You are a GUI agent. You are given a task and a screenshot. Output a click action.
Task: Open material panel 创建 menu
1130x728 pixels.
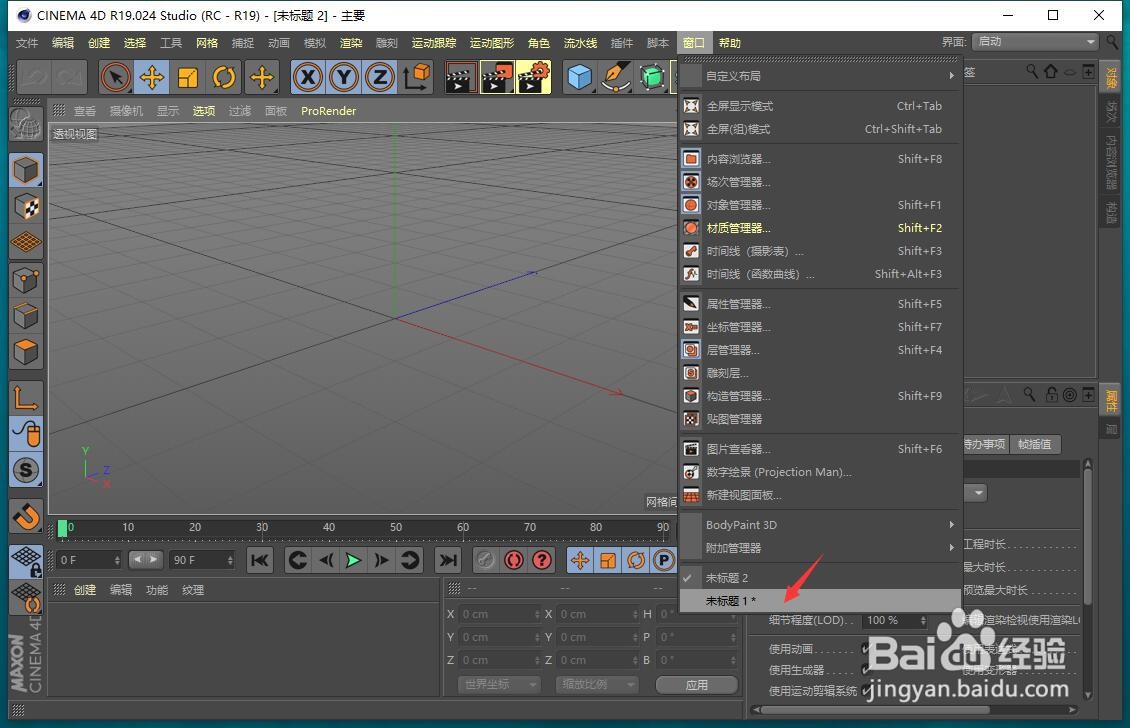[x=85, y=590]
